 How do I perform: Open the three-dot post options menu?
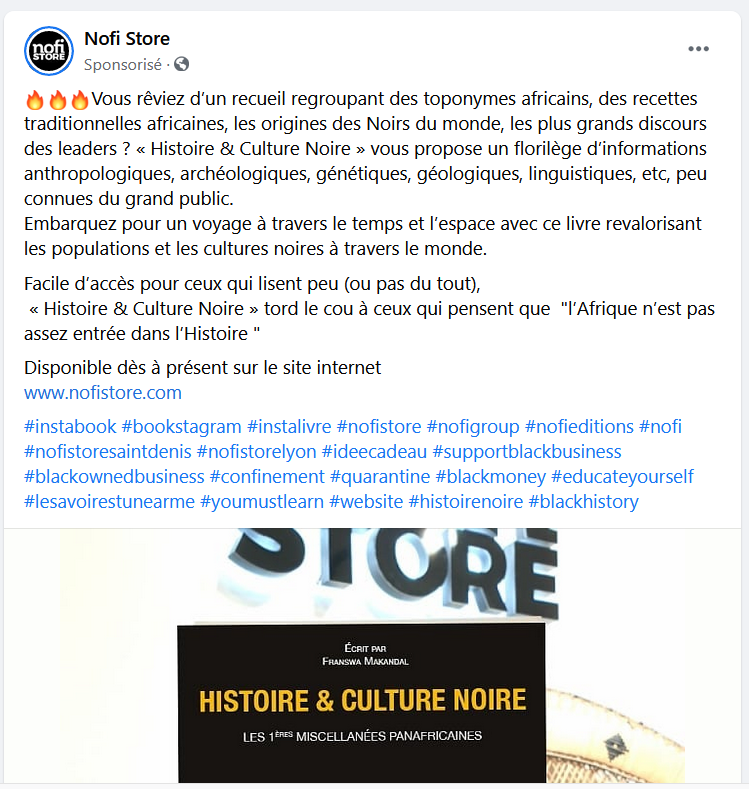click(x=698, y=49)
